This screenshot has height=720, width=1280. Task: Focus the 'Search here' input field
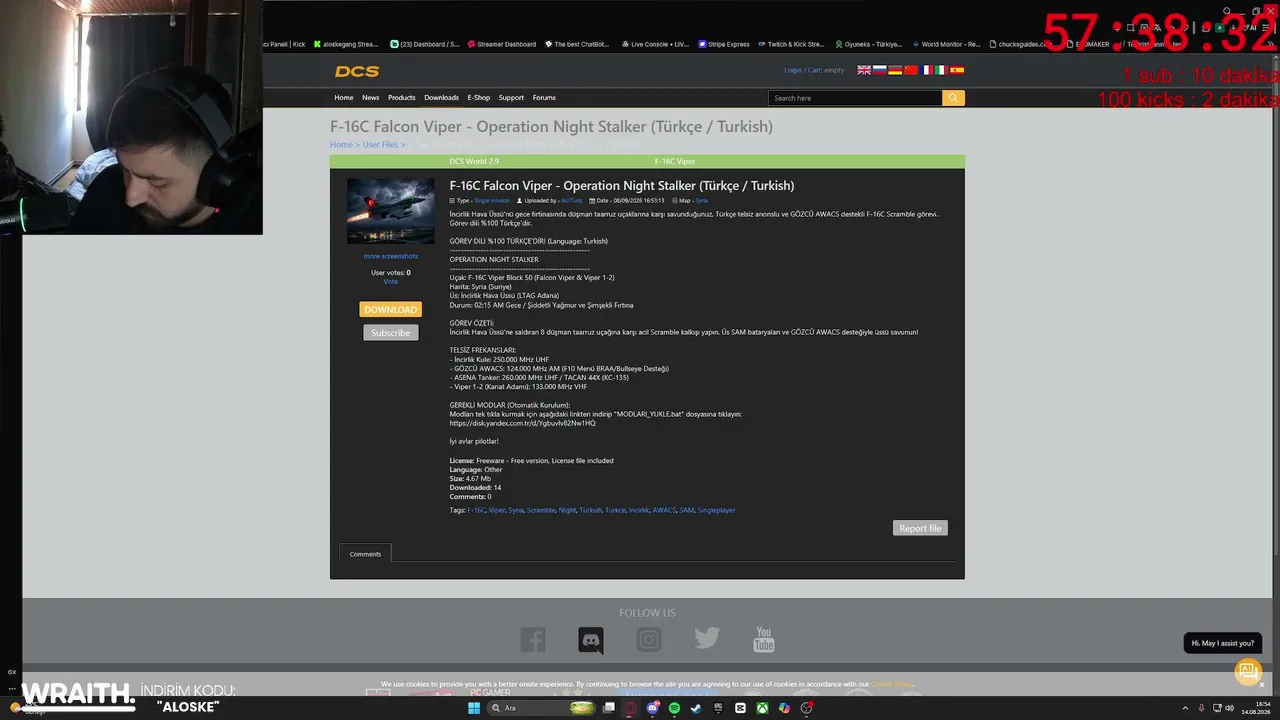pos(855,98)
